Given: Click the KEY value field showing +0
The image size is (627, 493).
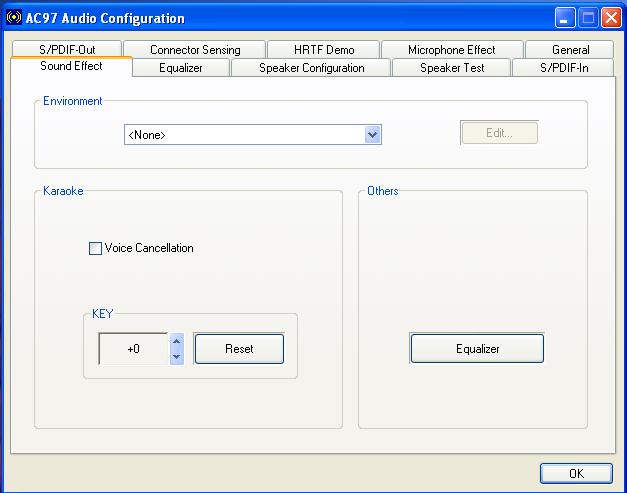Looking at the screenshot, I should [x=133, y=349].
